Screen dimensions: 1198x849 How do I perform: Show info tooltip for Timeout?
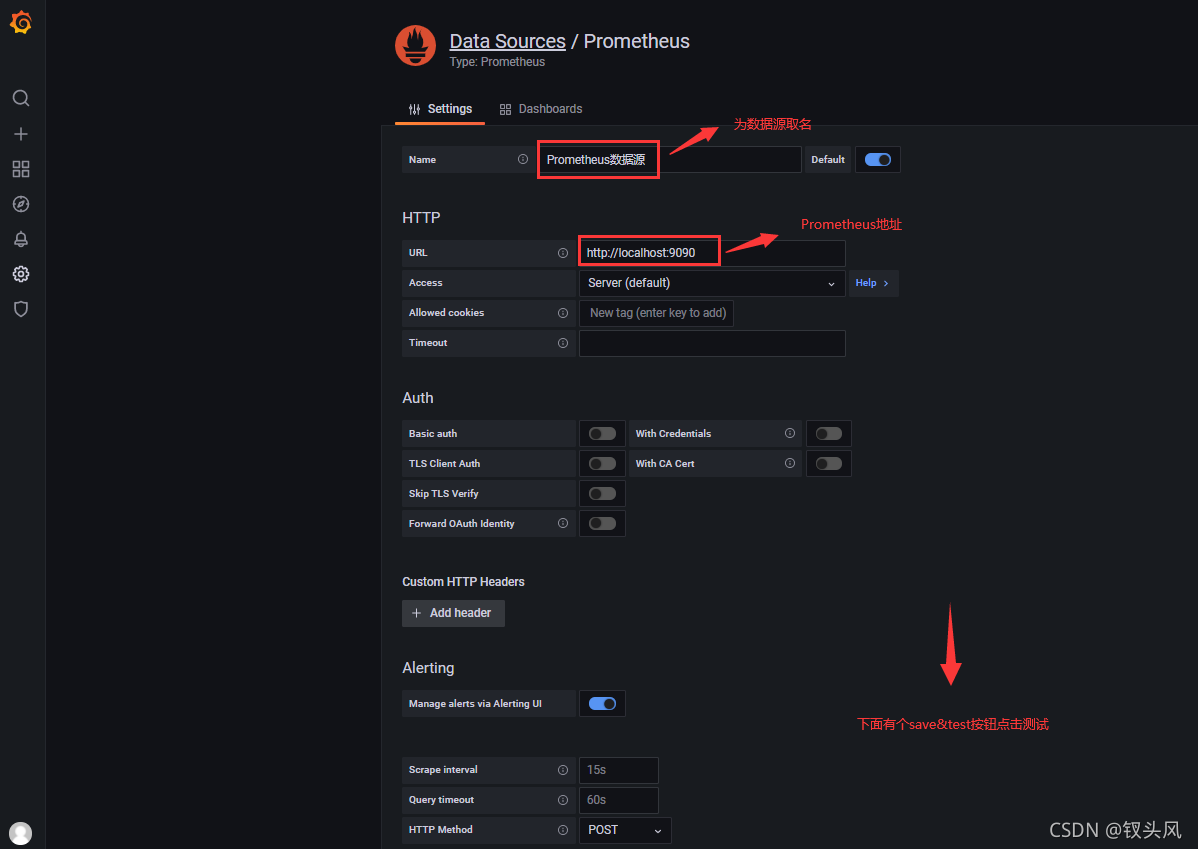tap(563, 343)
